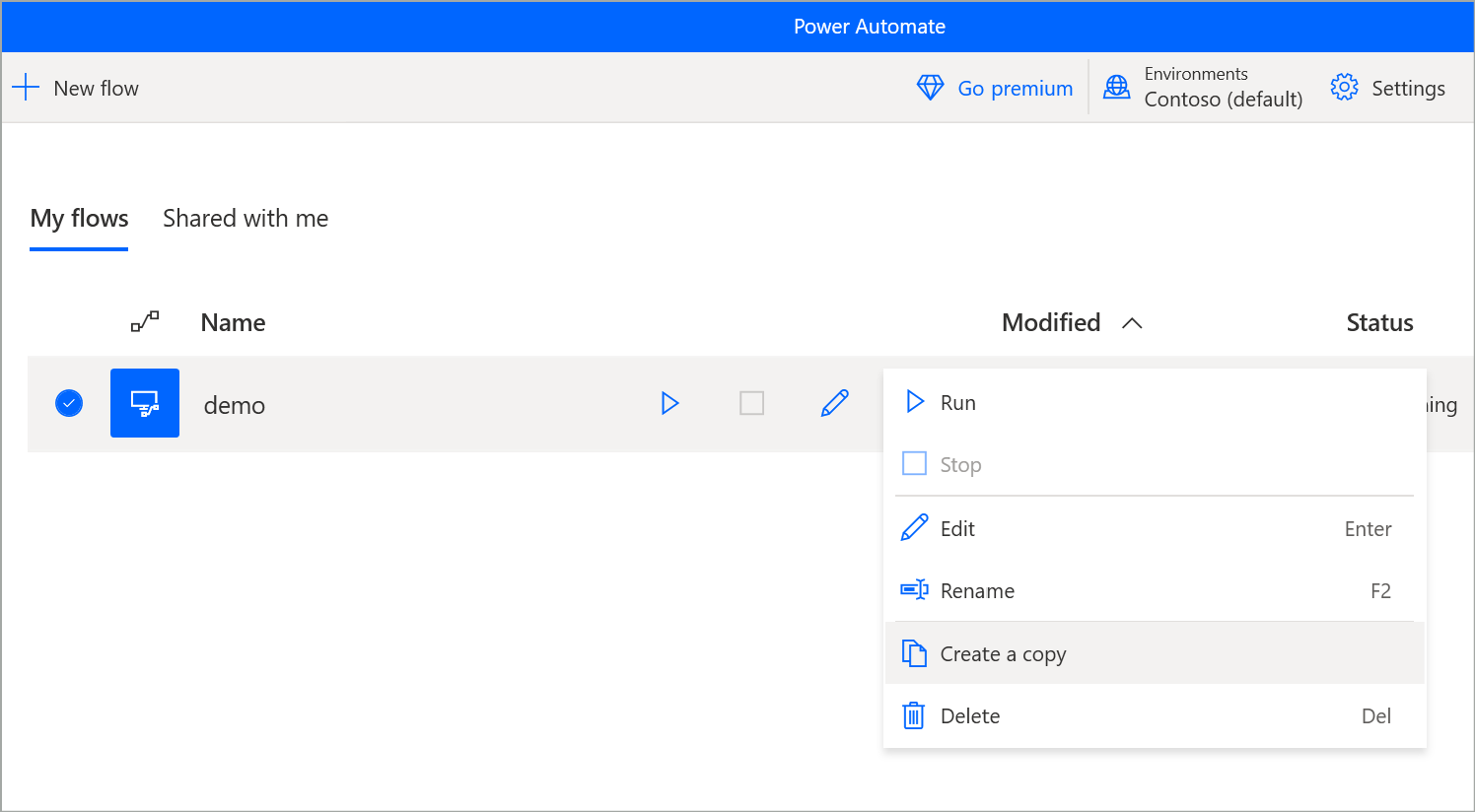Click the Settings label
Screen dimensions: 1475x812
(1408, 89)
